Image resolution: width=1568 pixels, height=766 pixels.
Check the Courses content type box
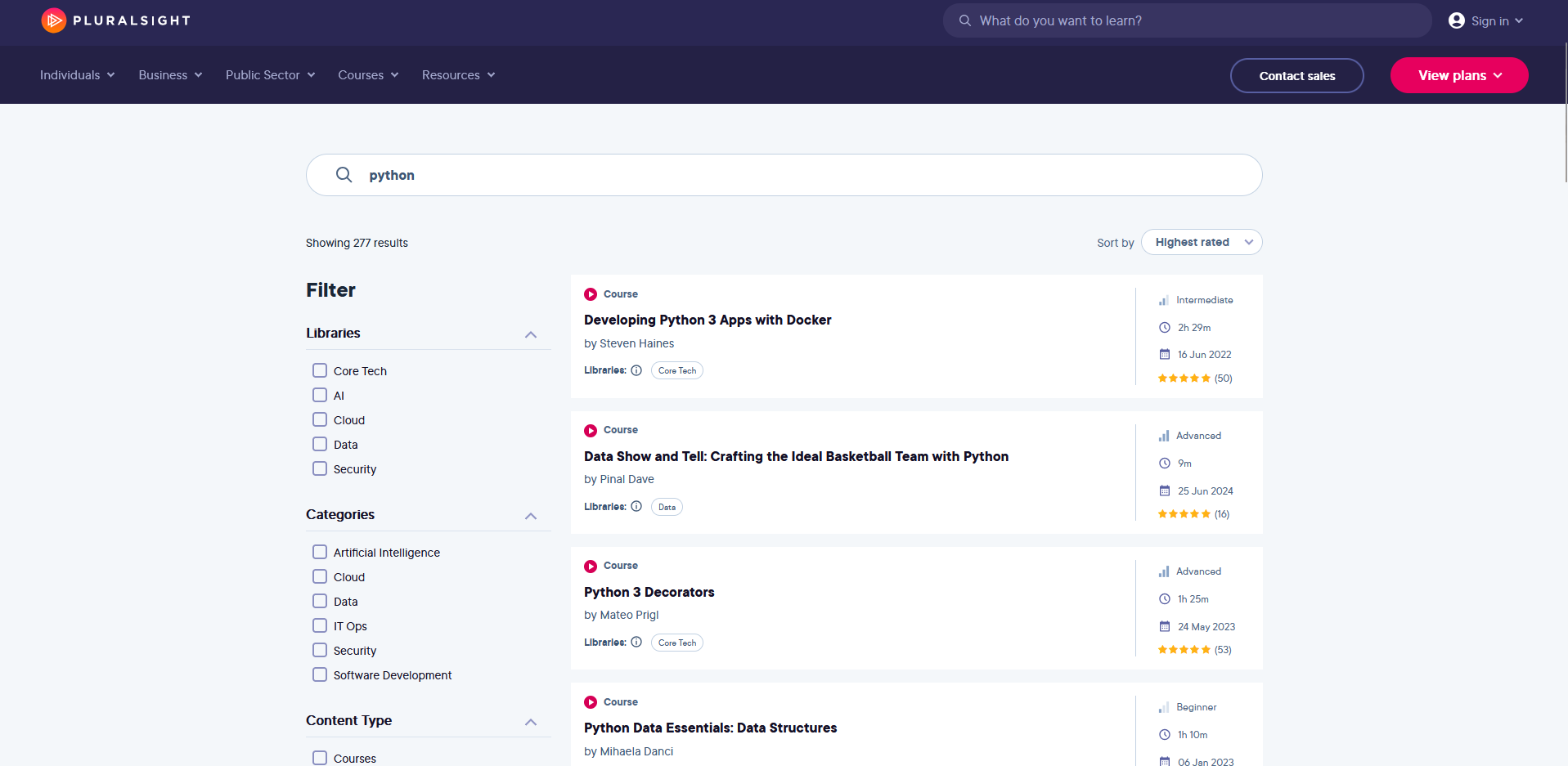pos(320,758)
